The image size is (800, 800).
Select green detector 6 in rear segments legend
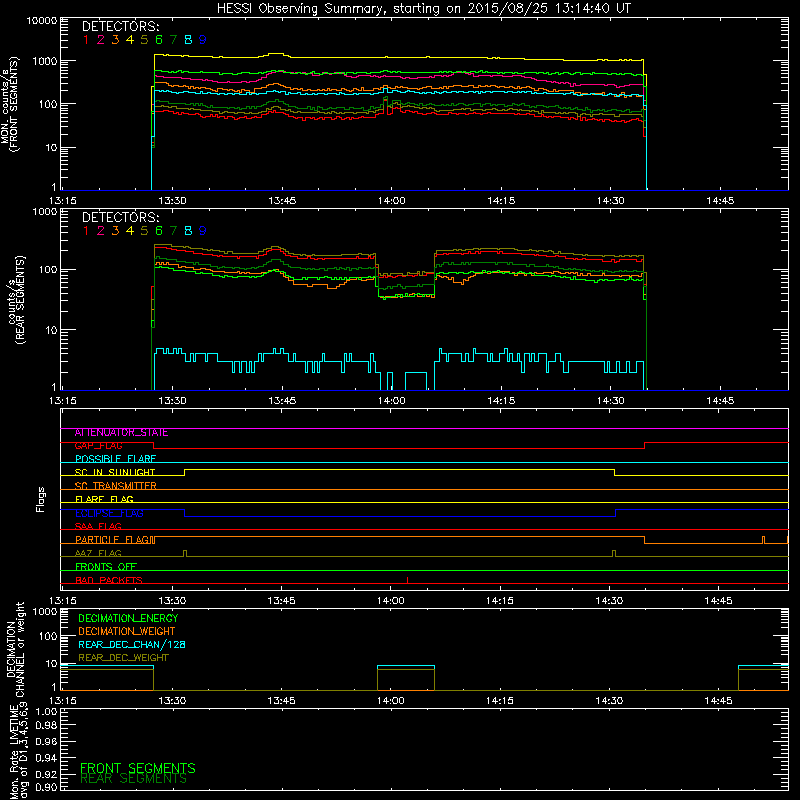159,231
